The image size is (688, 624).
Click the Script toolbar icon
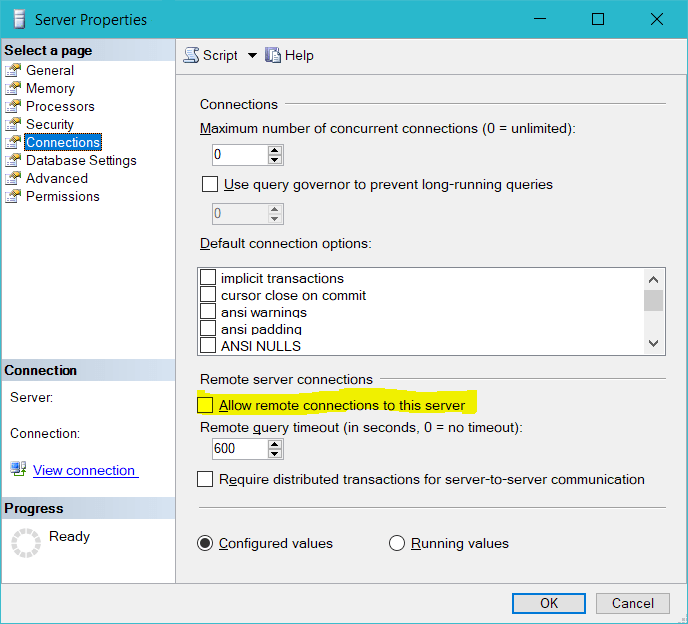pos(191,55)
